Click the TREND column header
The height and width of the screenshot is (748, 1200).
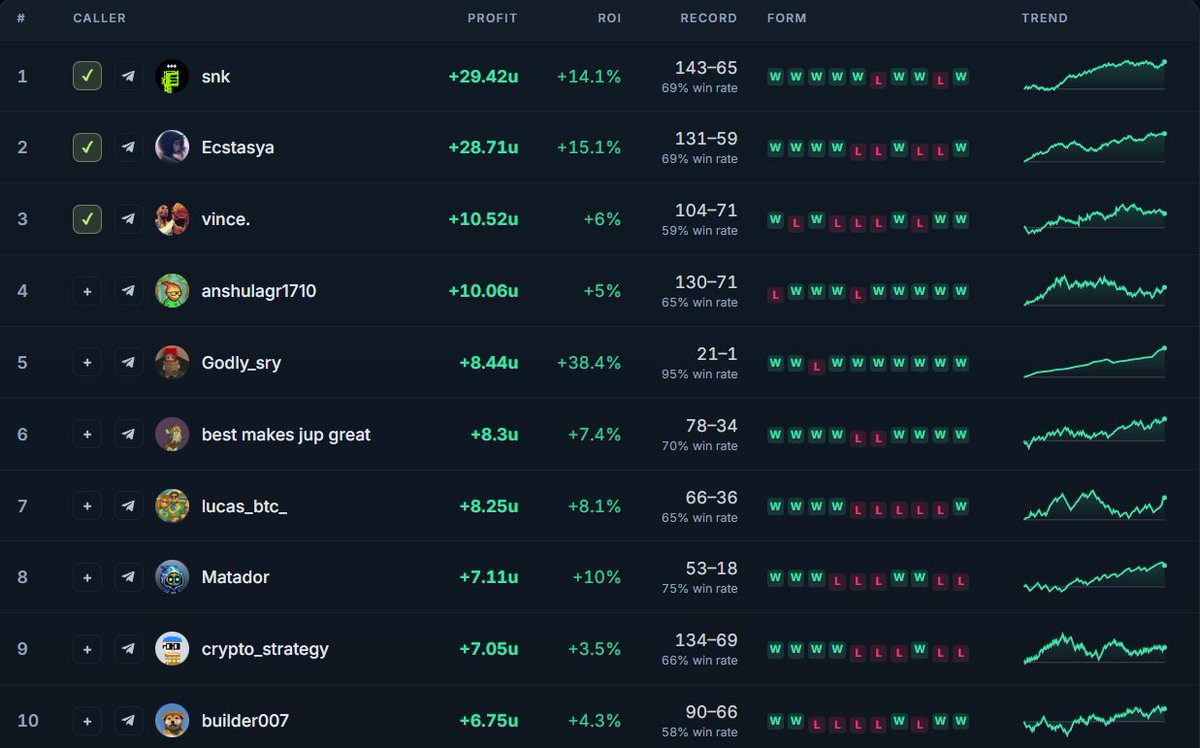(x=1045, y=18)
